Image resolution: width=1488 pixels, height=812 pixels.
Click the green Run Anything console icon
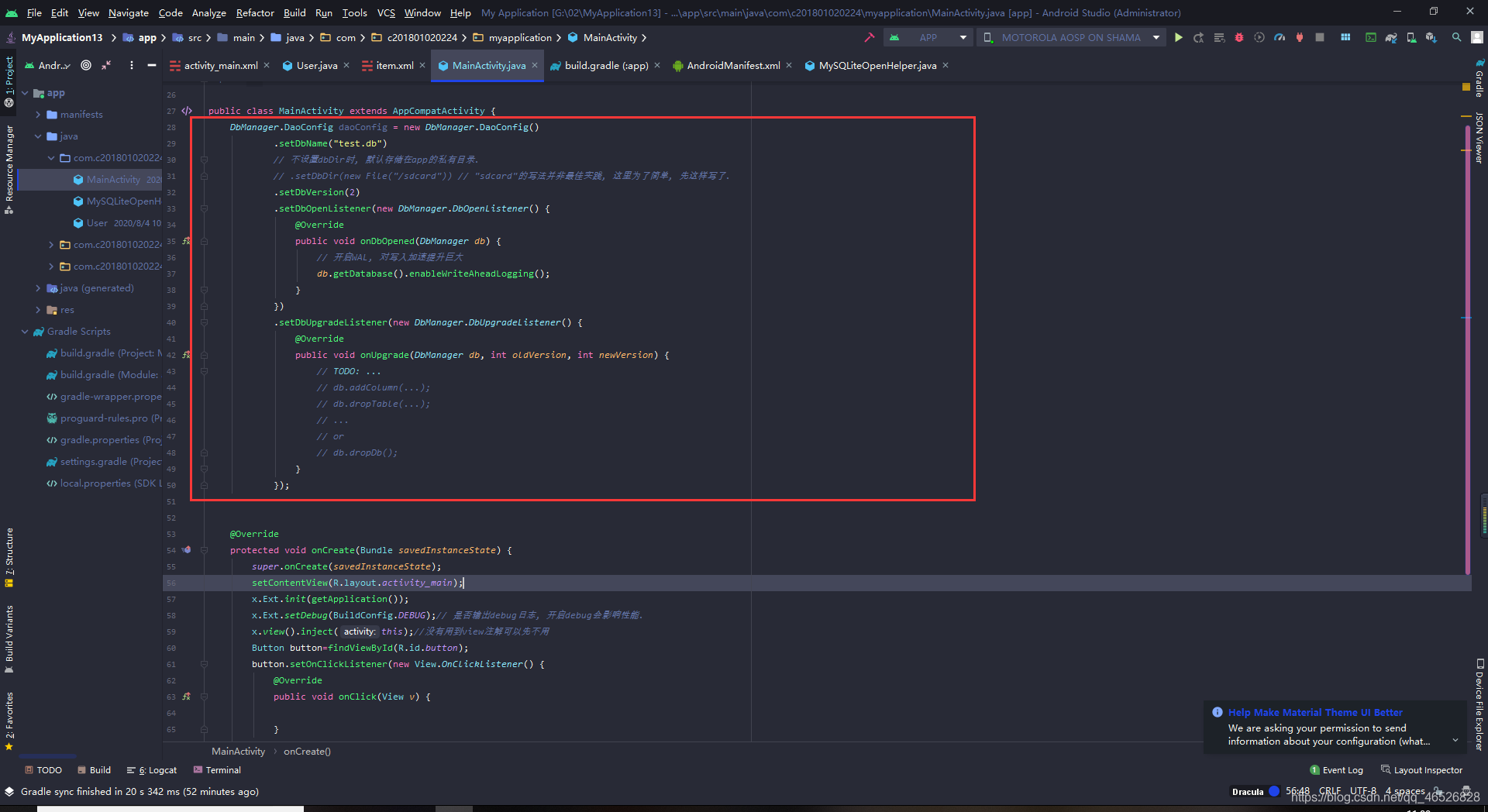point(1371,37)
